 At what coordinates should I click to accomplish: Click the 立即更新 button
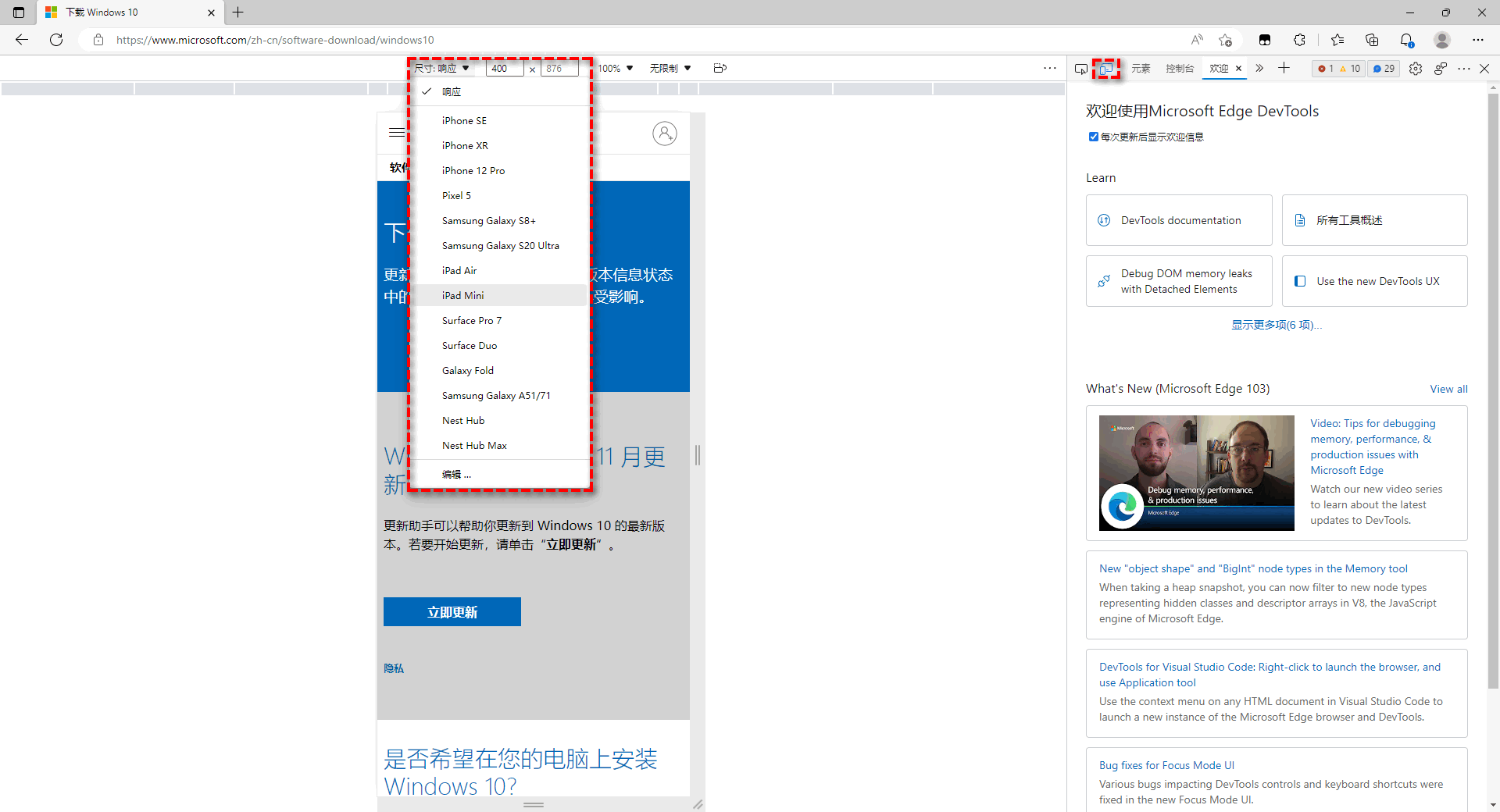(x=452, y=612)
